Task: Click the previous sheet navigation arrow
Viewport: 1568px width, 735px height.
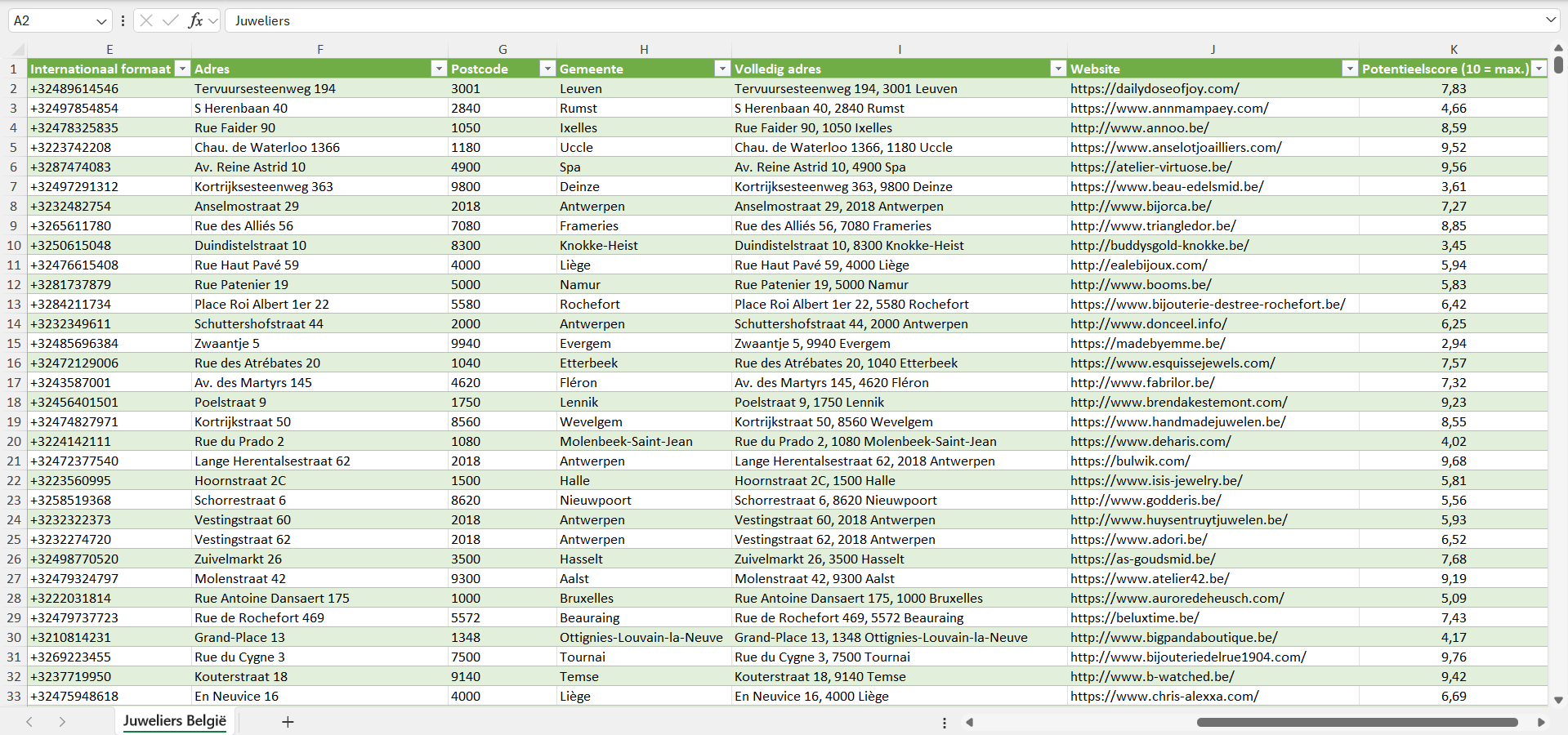Action: pos(29,722)
